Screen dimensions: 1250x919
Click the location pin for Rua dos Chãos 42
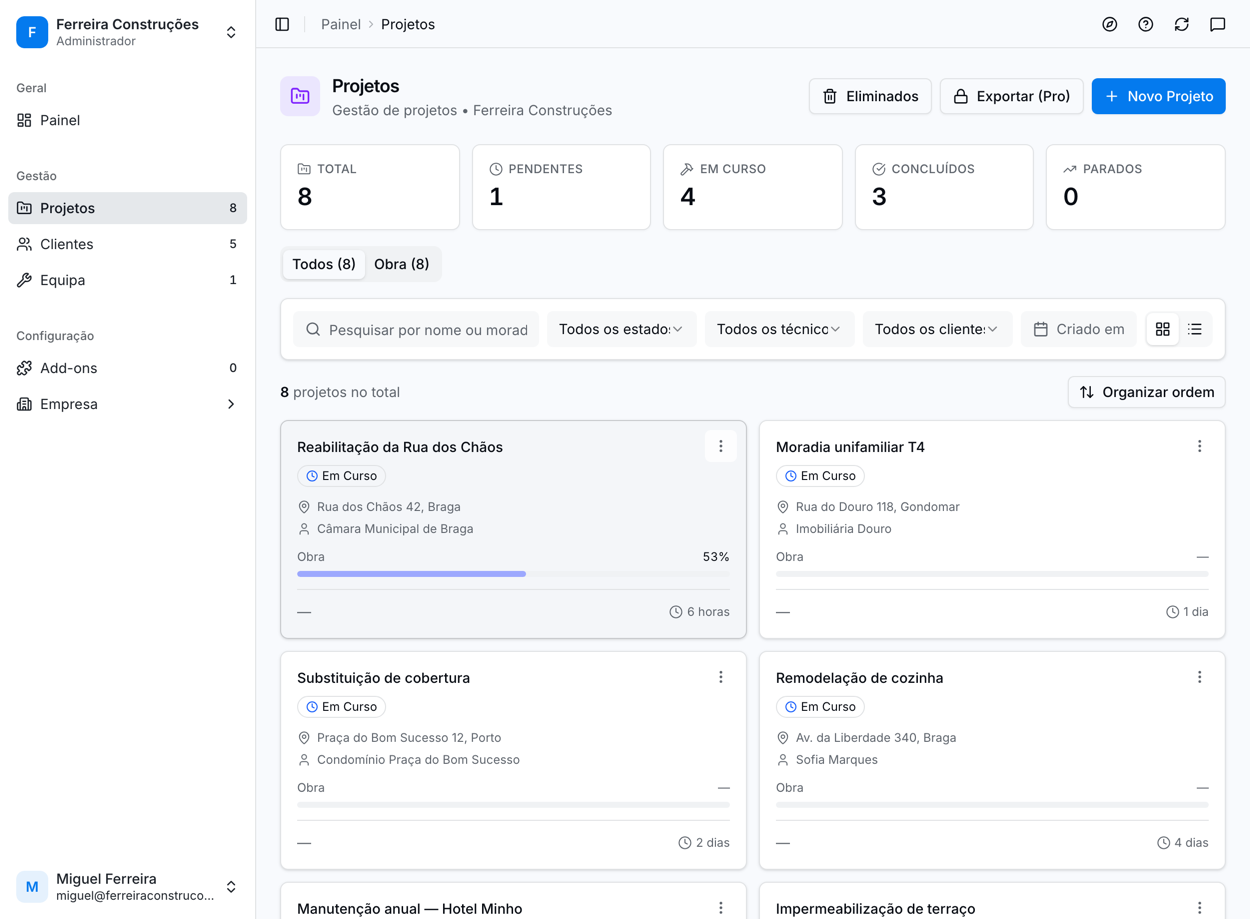[x=304, y=507]
